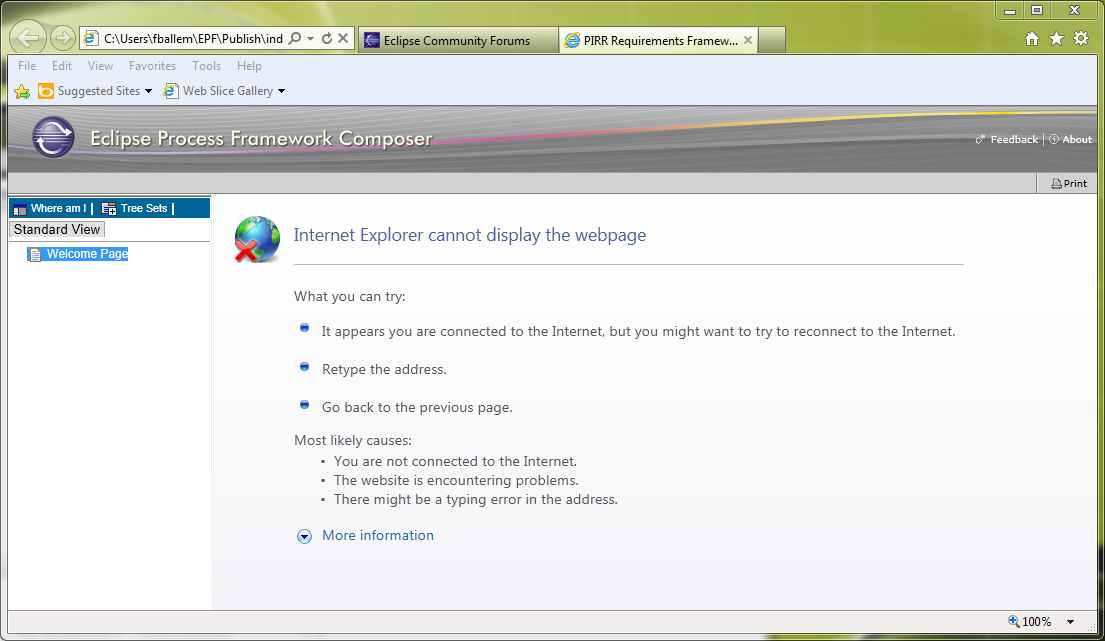This screenshot has width=1105, height=641.
Task: Open the Favorites menu
Action: (152, 66)
